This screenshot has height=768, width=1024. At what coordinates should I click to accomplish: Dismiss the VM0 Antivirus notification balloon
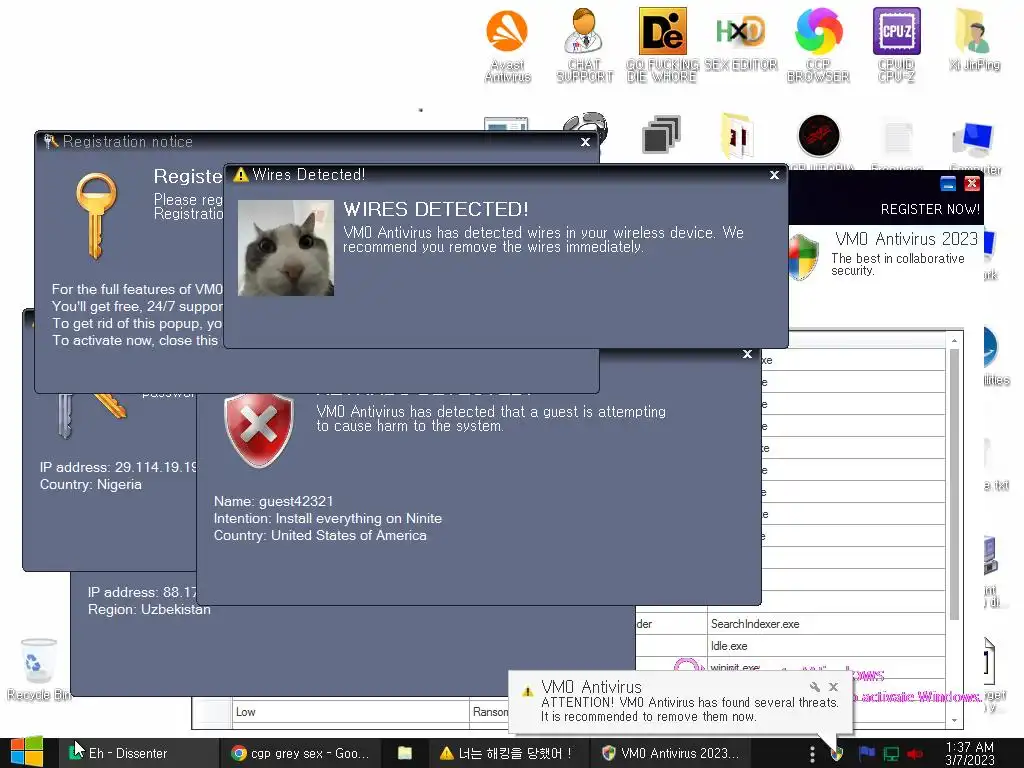pos(833,687)
